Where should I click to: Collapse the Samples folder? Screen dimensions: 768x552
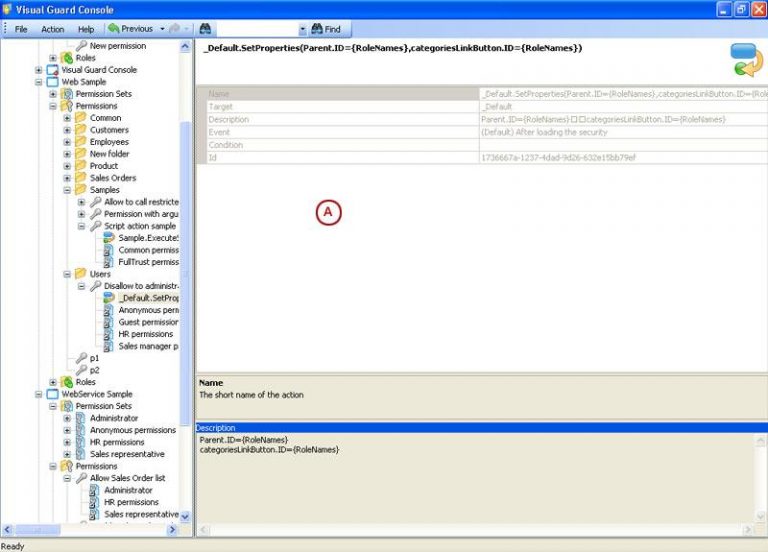coord(67,190)
